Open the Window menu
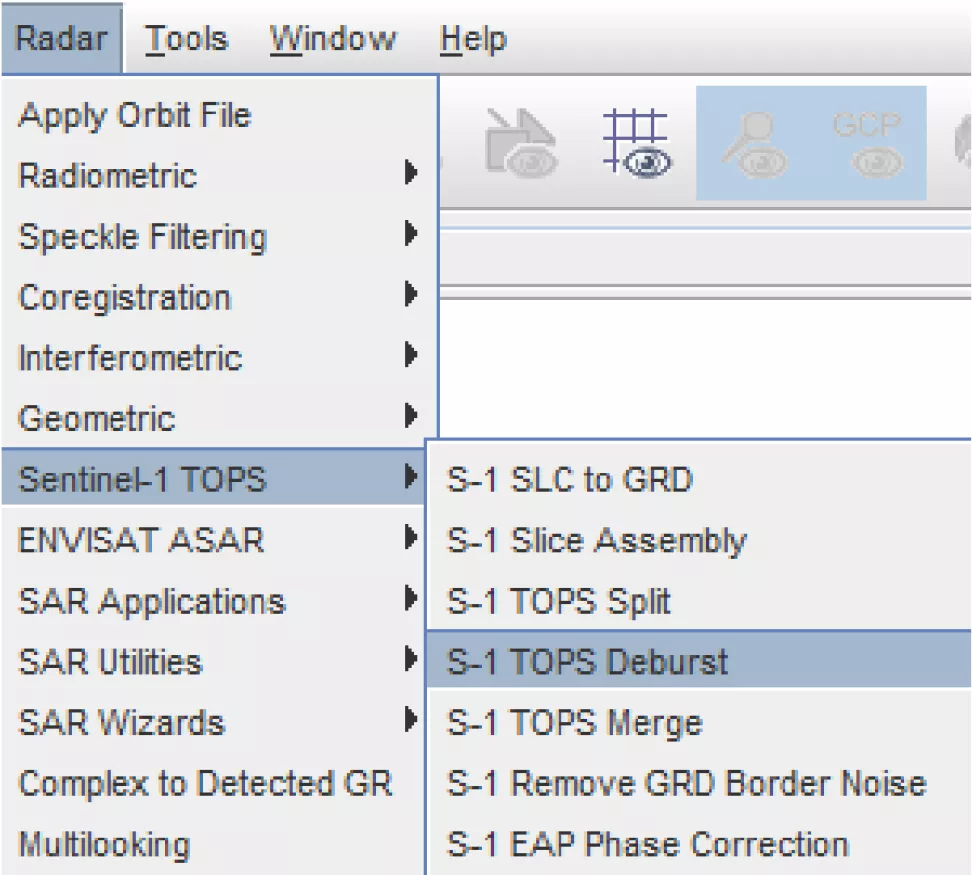This screenshot has height=875, width=972. (x=333, y=39)
